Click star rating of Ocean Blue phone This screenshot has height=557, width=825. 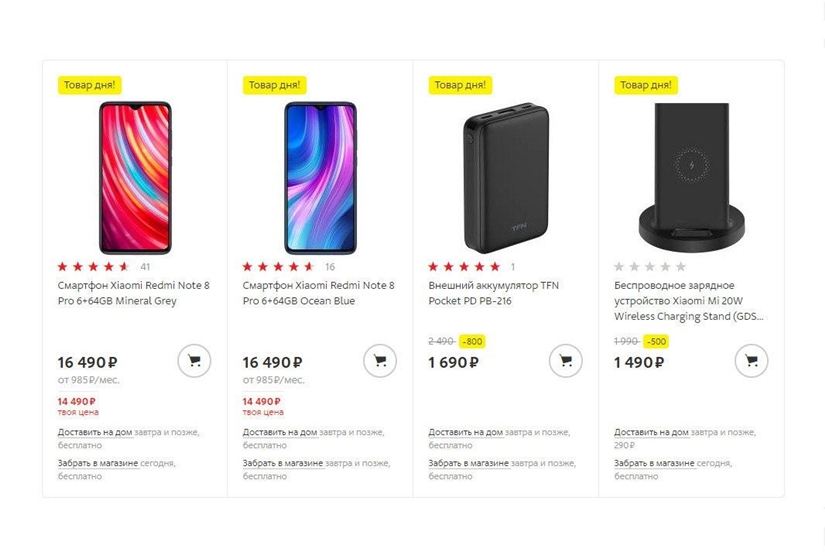279,267
